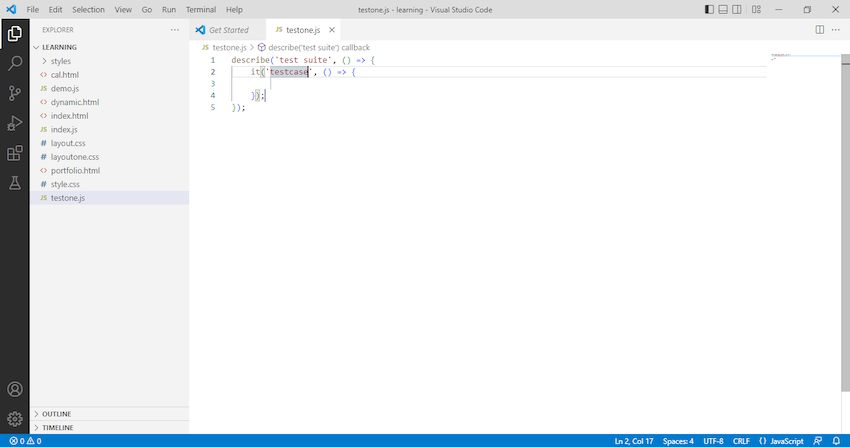Change indentation via Spaces: 4
850x447 pixels.
[678, 441]
